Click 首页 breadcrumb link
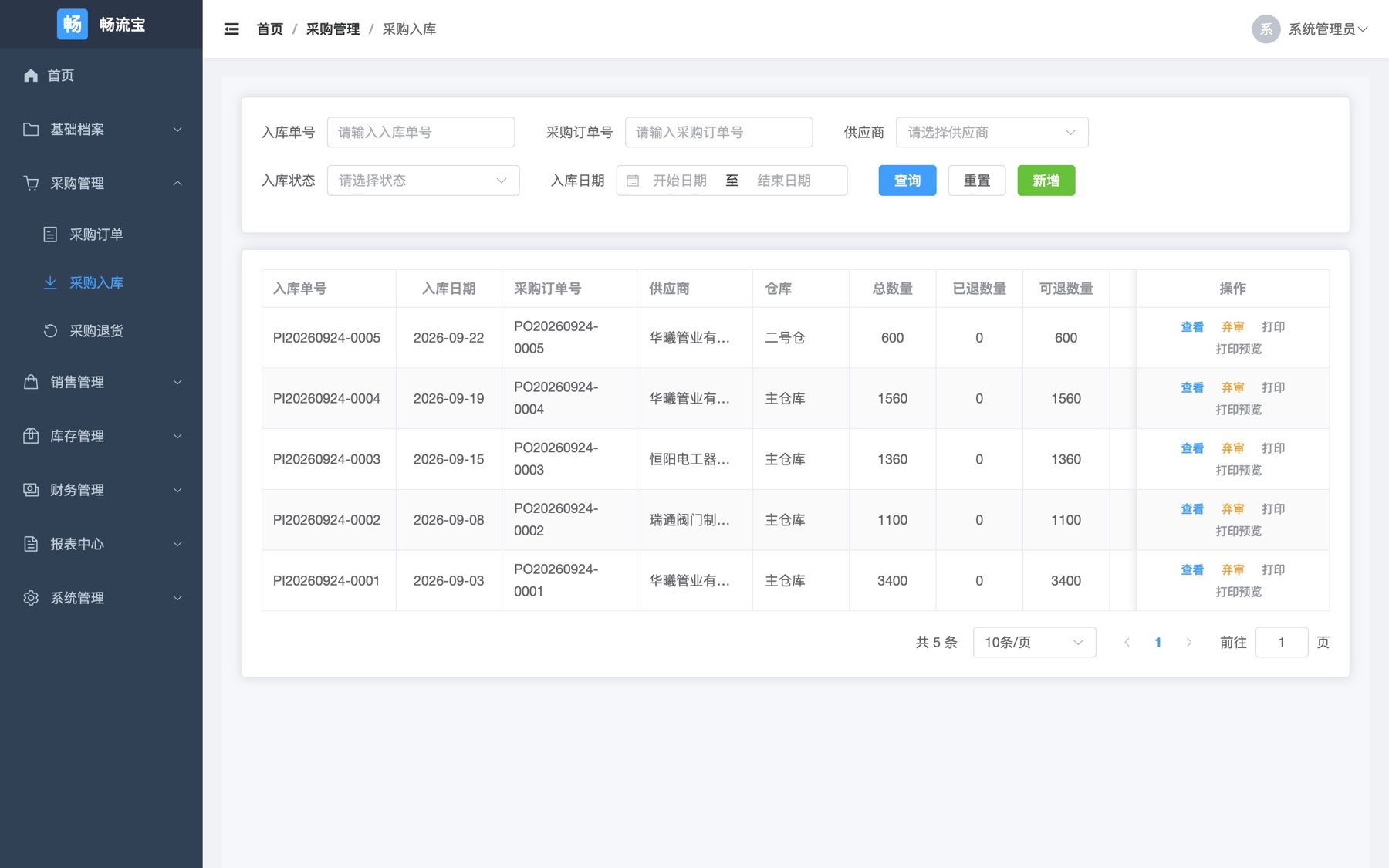1389x868 pixels. (x=270, y=29)
